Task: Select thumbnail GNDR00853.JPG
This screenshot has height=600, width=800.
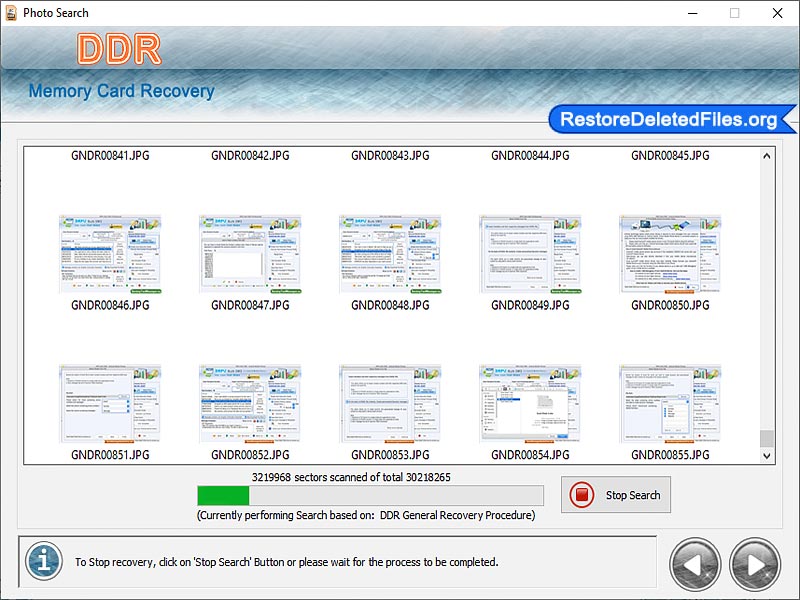Action: point(390,403)
